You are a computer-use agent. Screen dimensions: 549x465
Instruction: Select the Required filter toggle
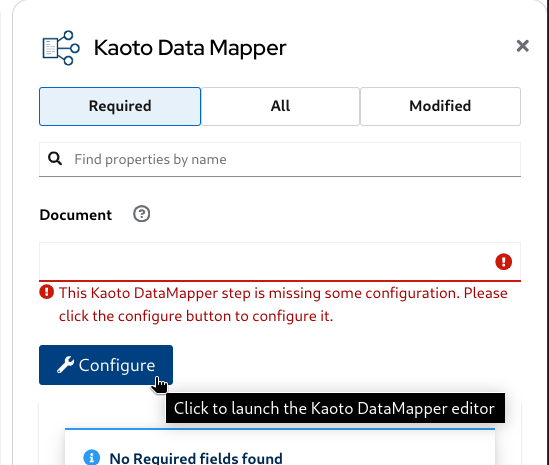pyautogui.click(x=120, y=106)
